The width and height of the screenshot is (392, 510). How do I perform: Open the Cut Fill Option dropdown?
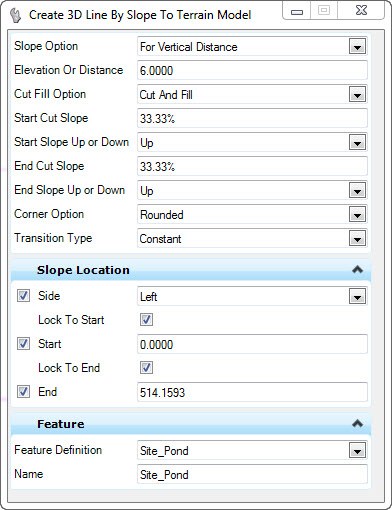click(357, 95)
